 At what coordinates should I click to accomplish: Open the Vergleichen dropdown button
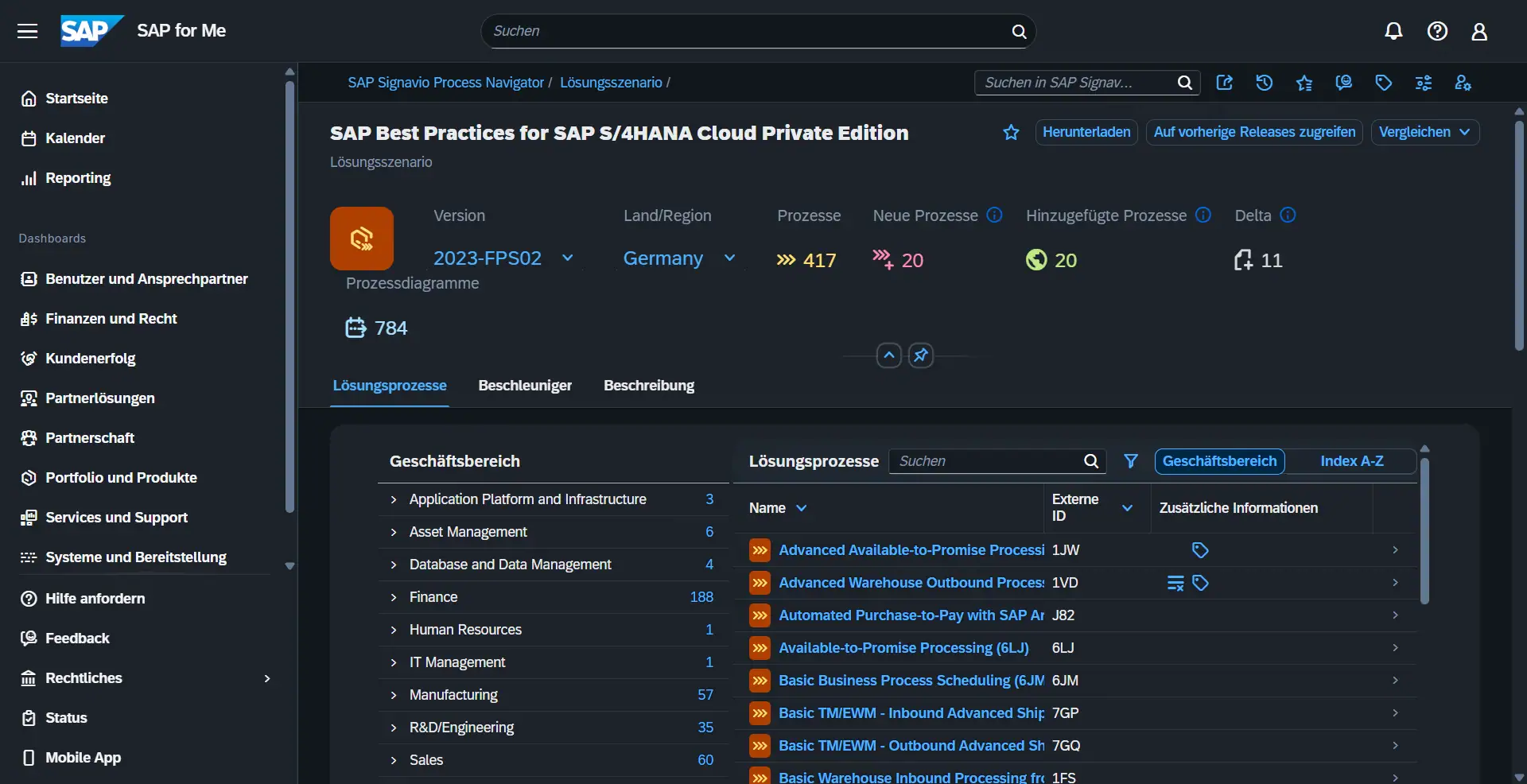1425,132
